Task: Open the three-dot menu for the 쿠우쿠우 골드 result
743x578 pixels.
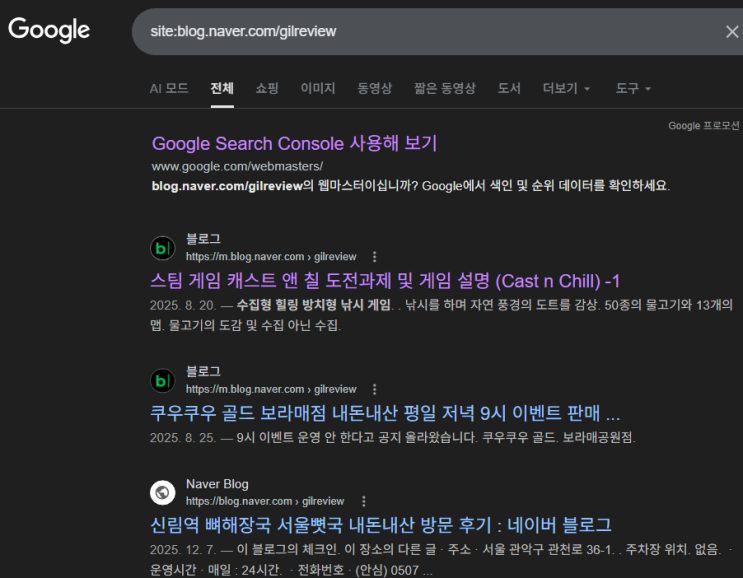Action: pos(374,389)
